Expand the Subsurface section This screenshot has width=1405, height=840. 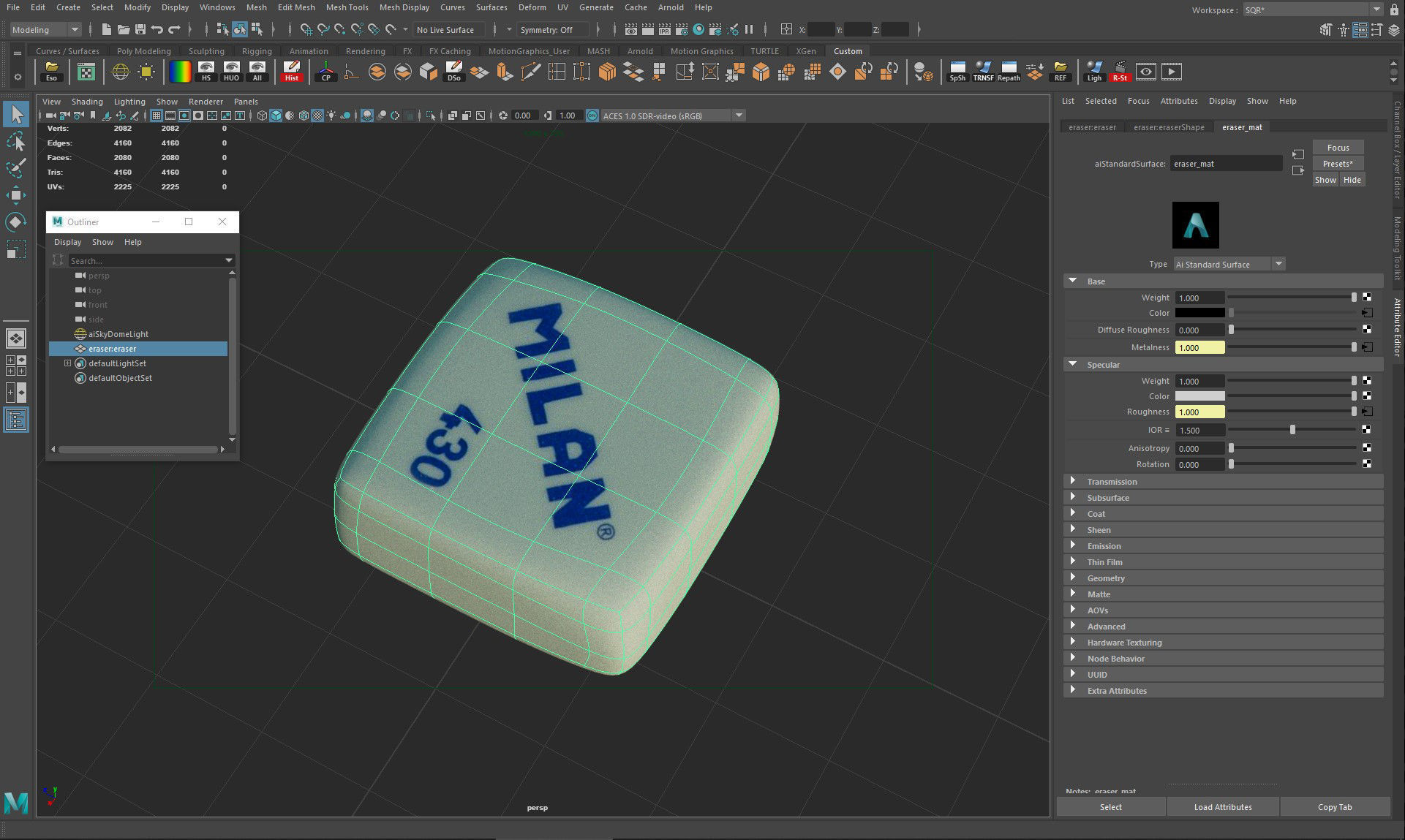coord(1073,497)
